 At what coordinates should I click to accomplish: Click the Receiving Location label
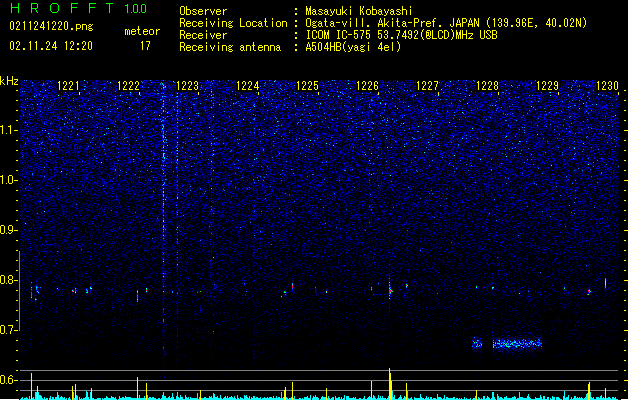[233, 23]
